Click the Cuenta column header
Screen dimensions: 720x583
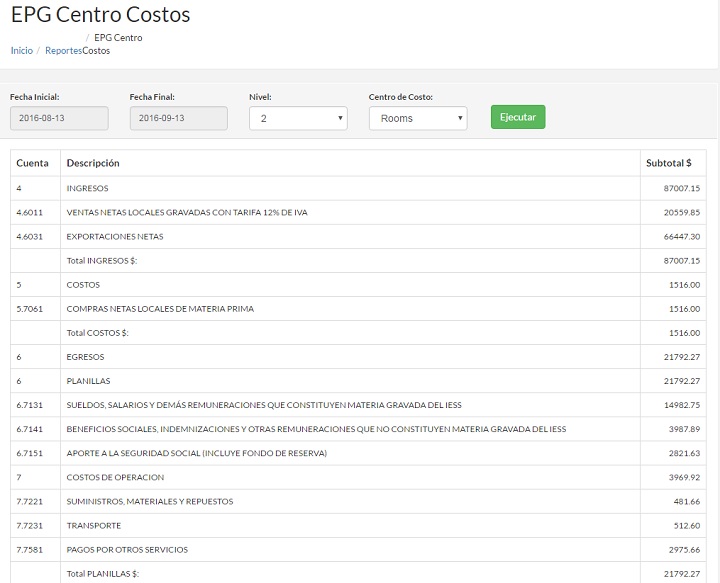(x=33, y=163)
